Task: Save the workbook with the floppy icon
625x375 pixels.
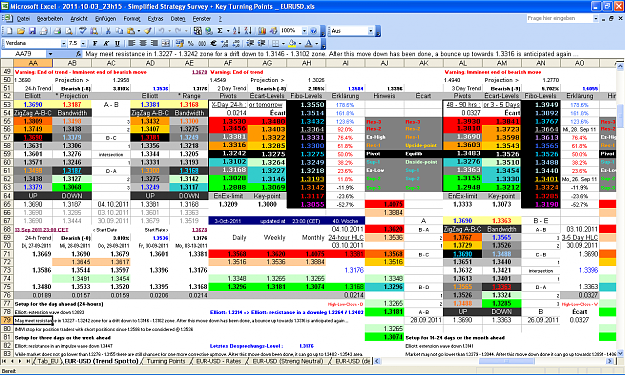Action: tap(32, 31)
